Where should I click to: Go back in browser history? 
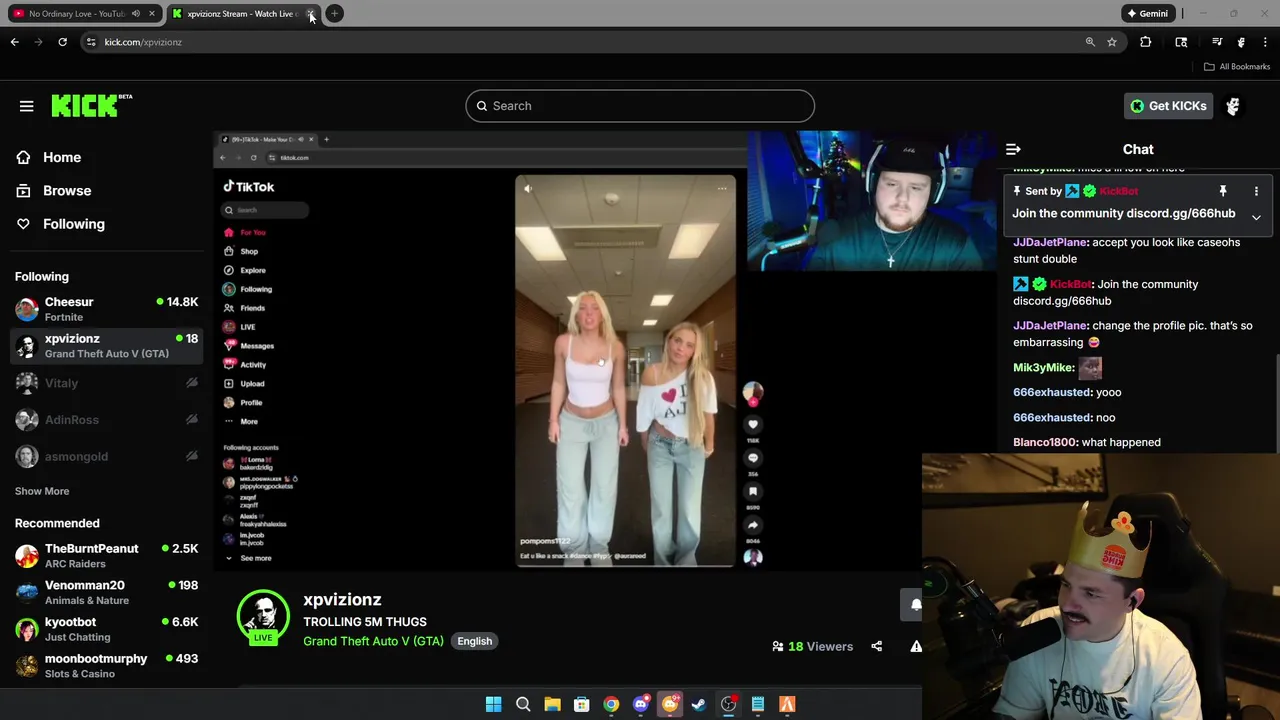[15, 42]
